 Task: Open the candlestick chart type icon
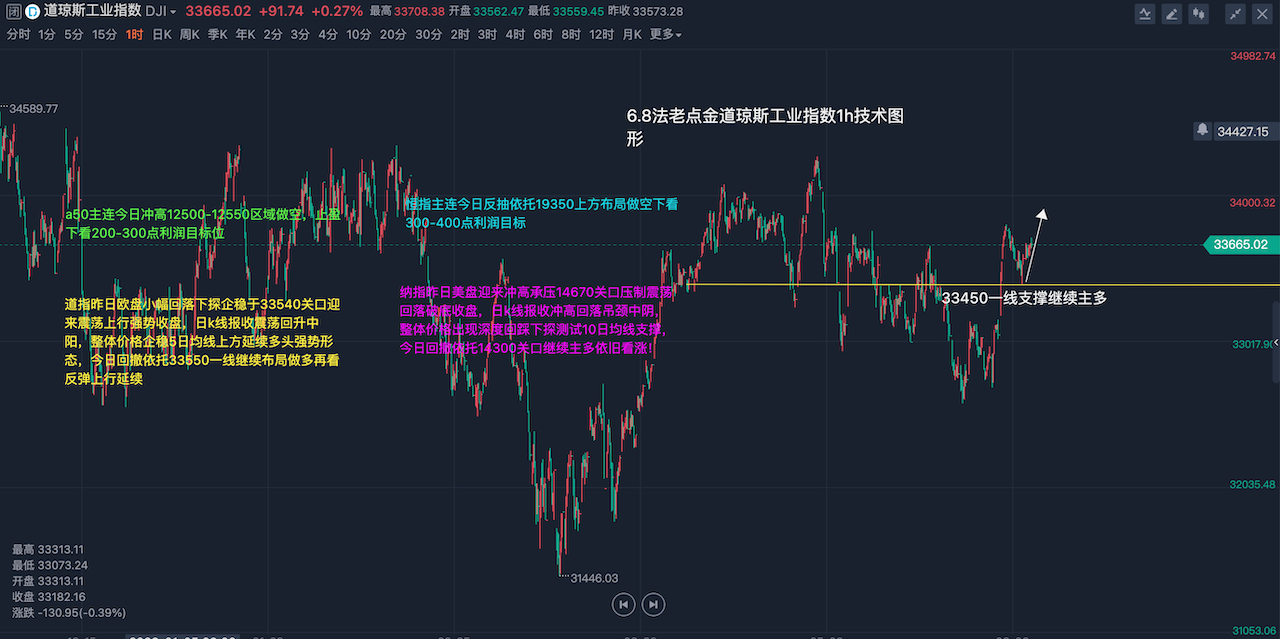coord(1198,13)
